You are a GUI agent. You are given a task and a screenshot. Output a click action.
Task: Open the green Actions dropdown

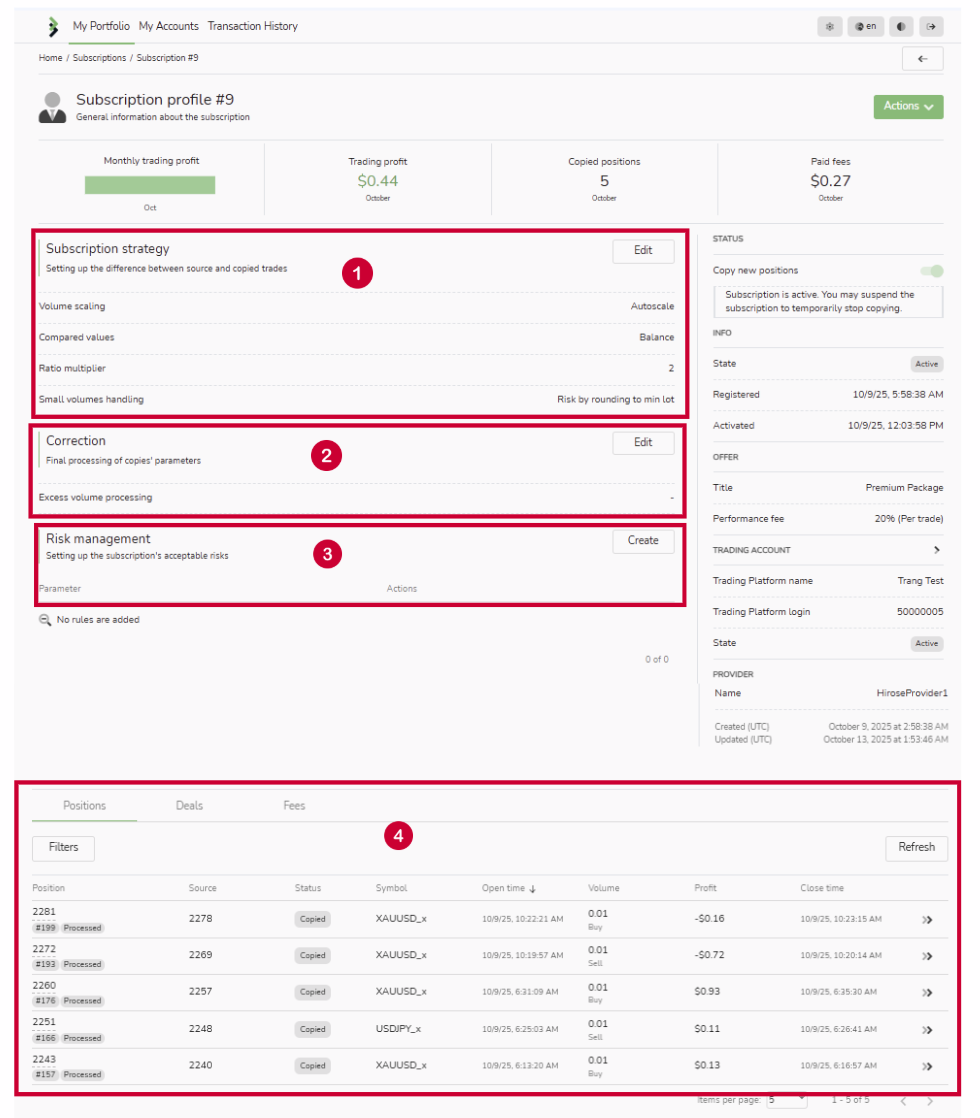[908, 106]
